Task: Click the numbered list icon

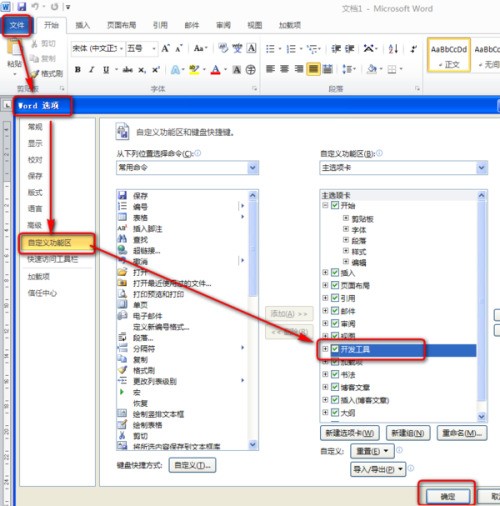Action: [x=291, y=49]
